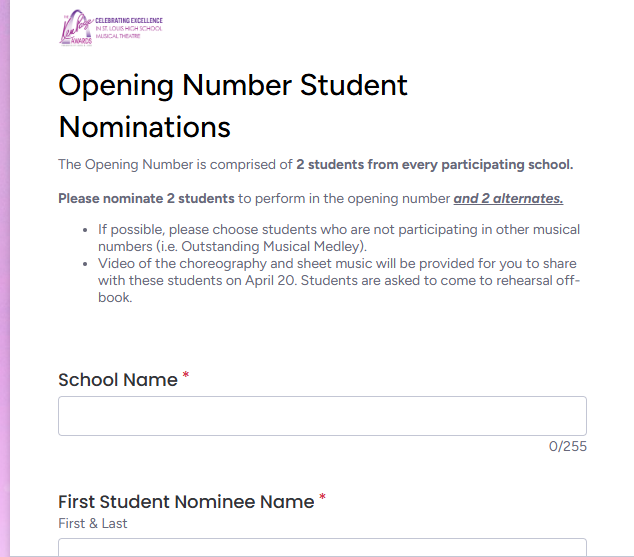Click the 'First Student Nominee Name' label
634x557 pixels.
point(186,502)
